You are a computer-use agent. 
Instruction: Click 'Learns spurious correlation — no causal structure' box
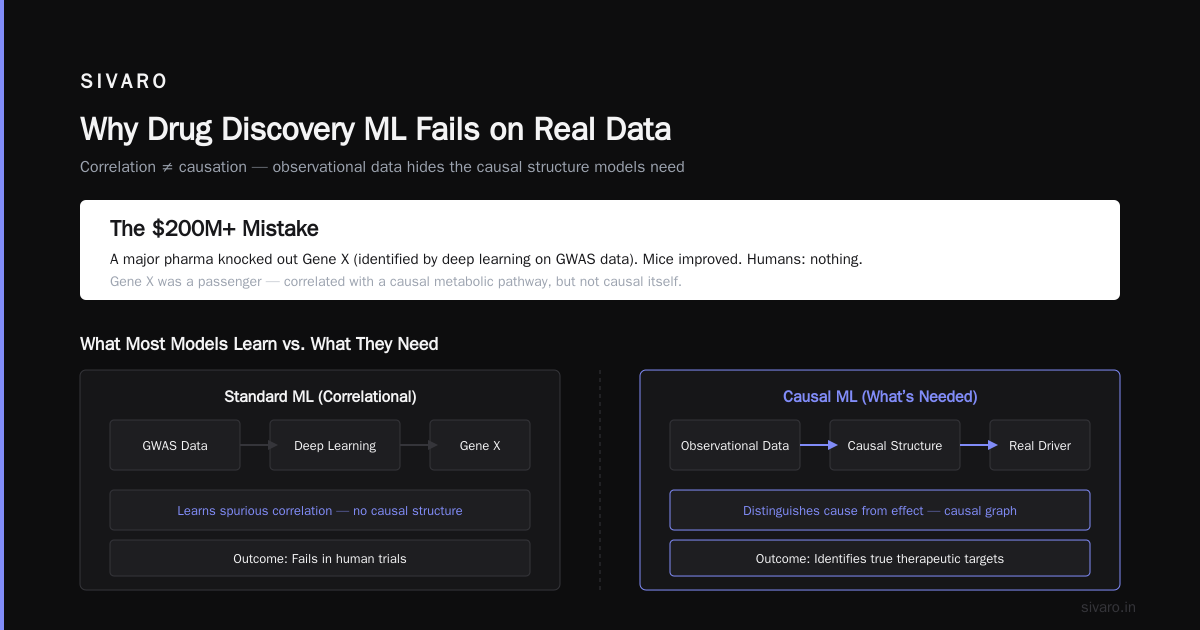(320, 510)
